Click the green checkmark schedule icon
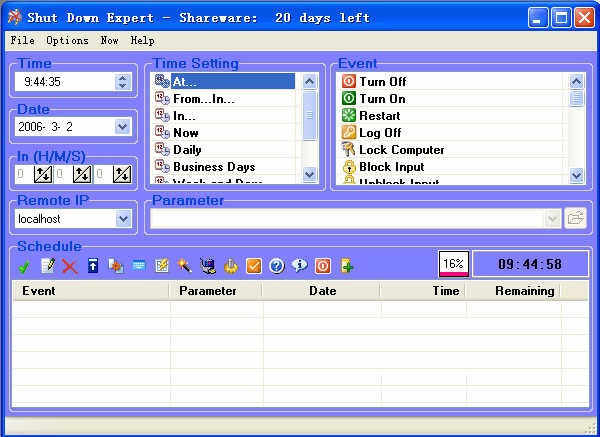600x437 pixels. pyautogui.click(x=24, y=266)
